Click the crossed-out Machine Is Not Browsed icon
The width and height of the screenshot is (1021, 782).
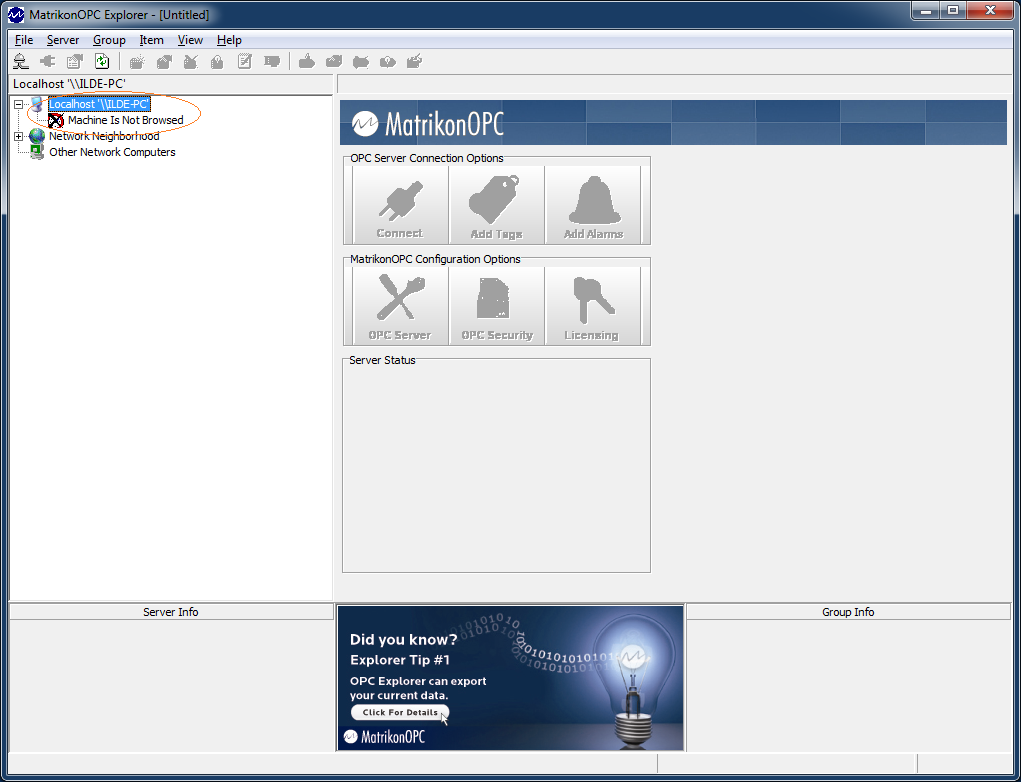click(x=56, y=120)
